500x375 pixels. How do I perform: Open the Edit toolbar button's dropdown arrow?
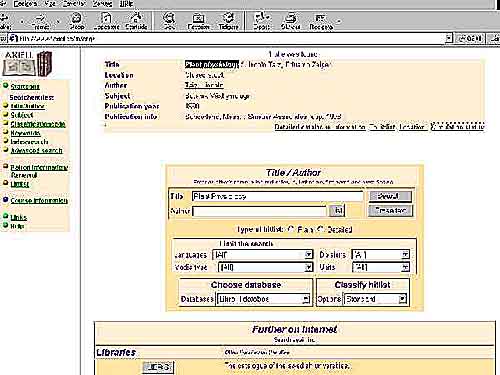click(x=339, y=21)
